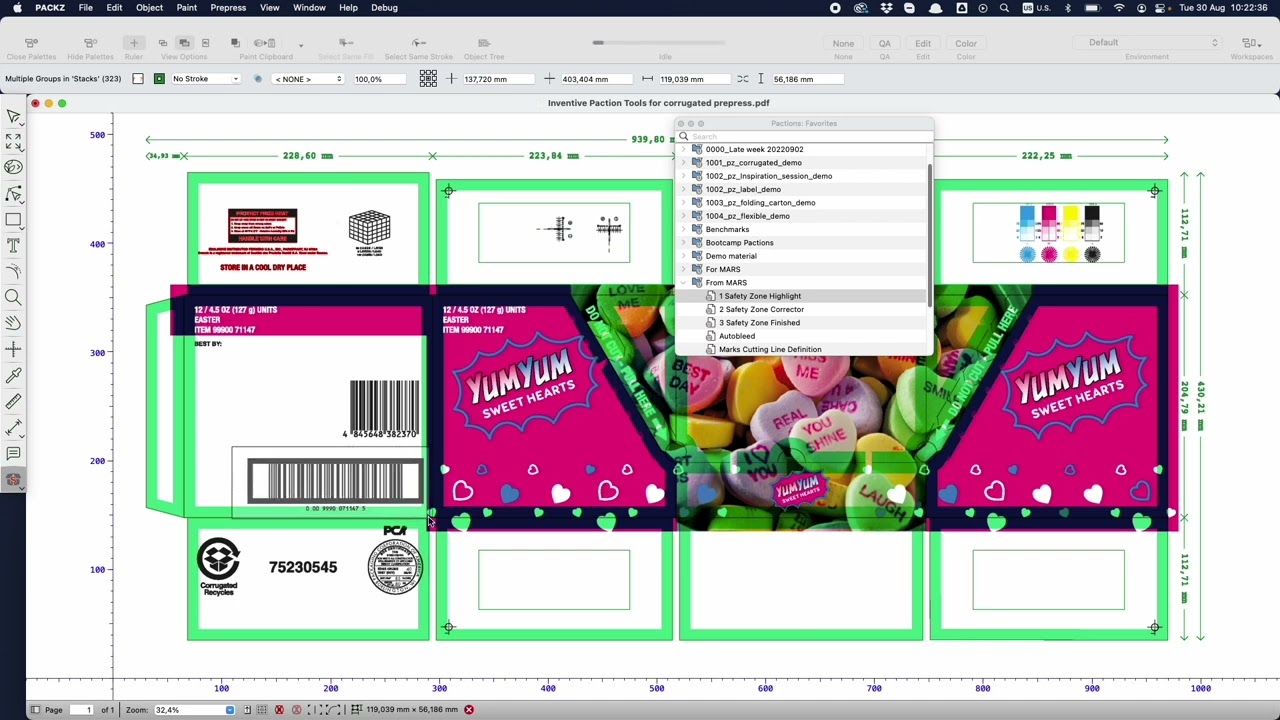Expand the Demo material folder
Image resolution: width=1280 pixels, height=720 pixels.
pos(684,256)
